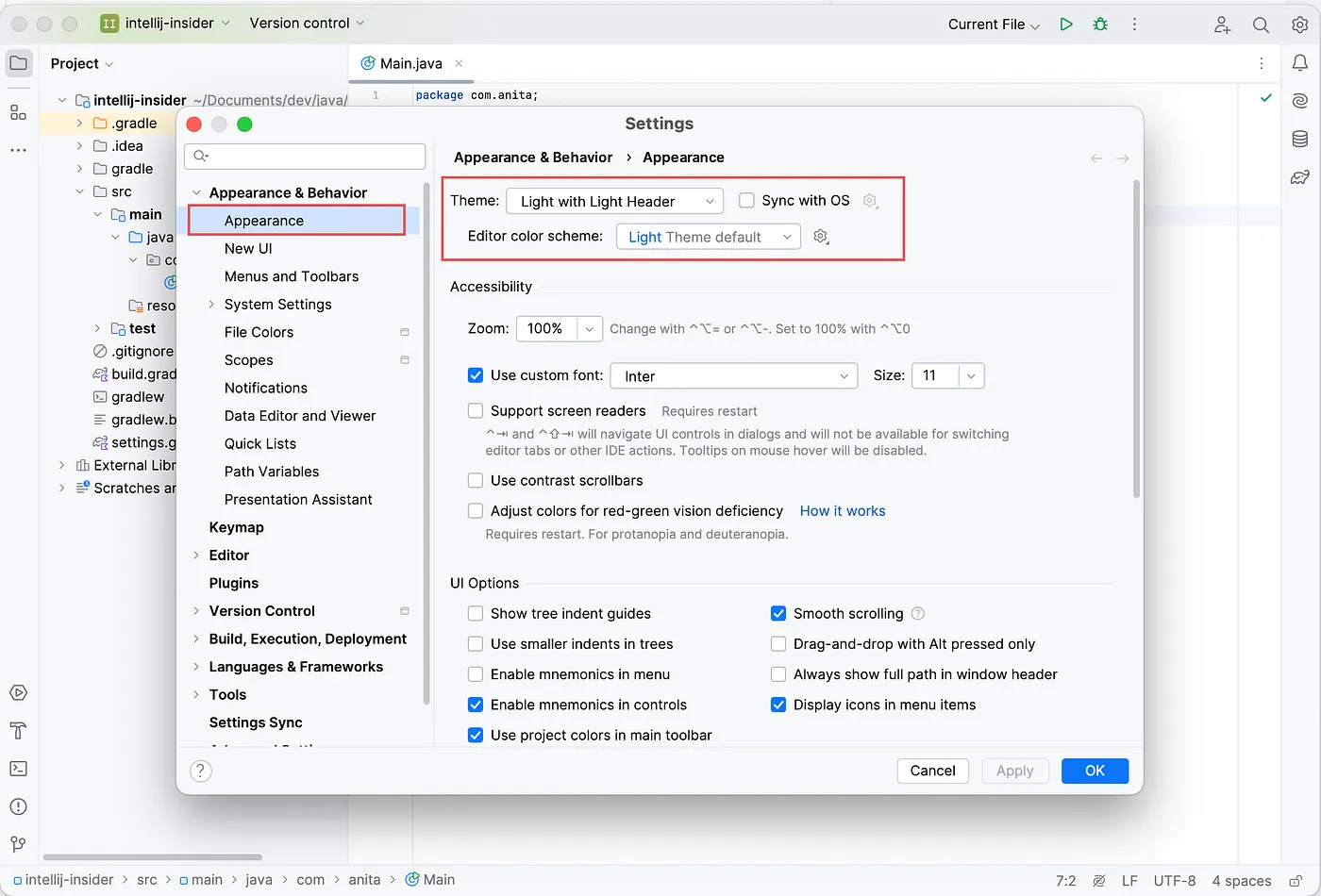The image size is (1321, 896).
Task: Open the Editor color scheme dropdown
Action: tap(708, 236)
